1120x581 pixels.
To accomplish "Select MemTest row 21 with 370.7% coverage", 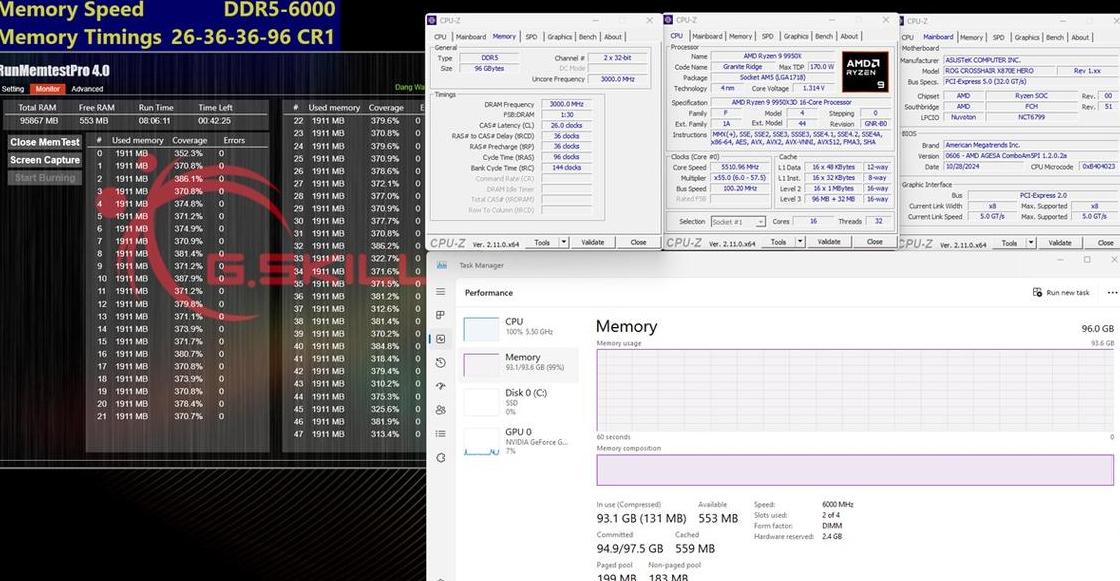I will [179, 416].
